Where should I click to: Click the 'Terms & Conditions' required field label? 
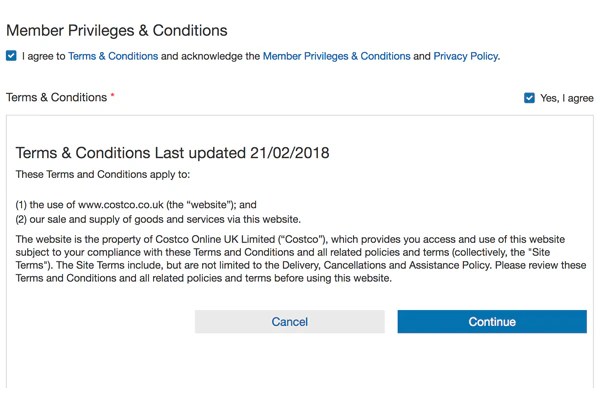(56, 97)
